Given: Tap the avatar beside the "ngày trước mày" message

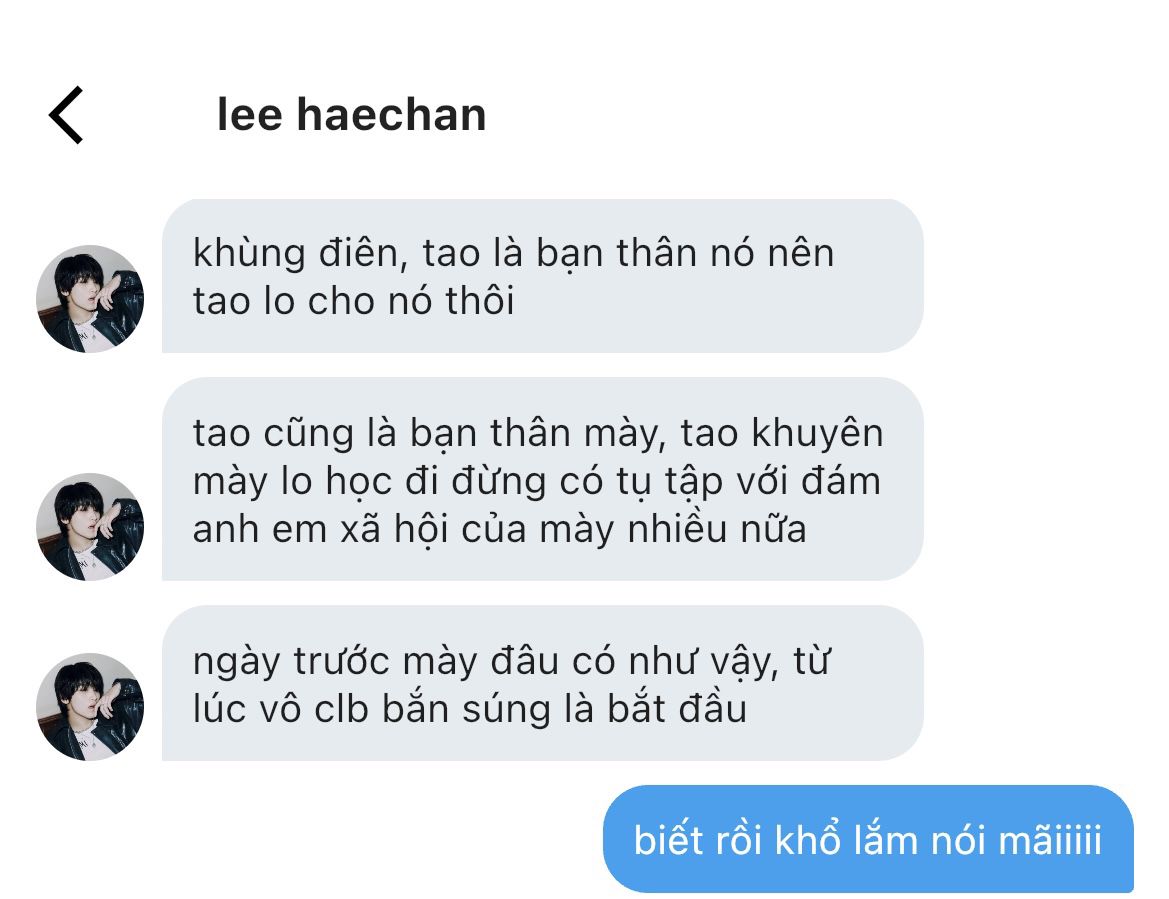Looking at the screenshot, I should (x=90, y=707).
